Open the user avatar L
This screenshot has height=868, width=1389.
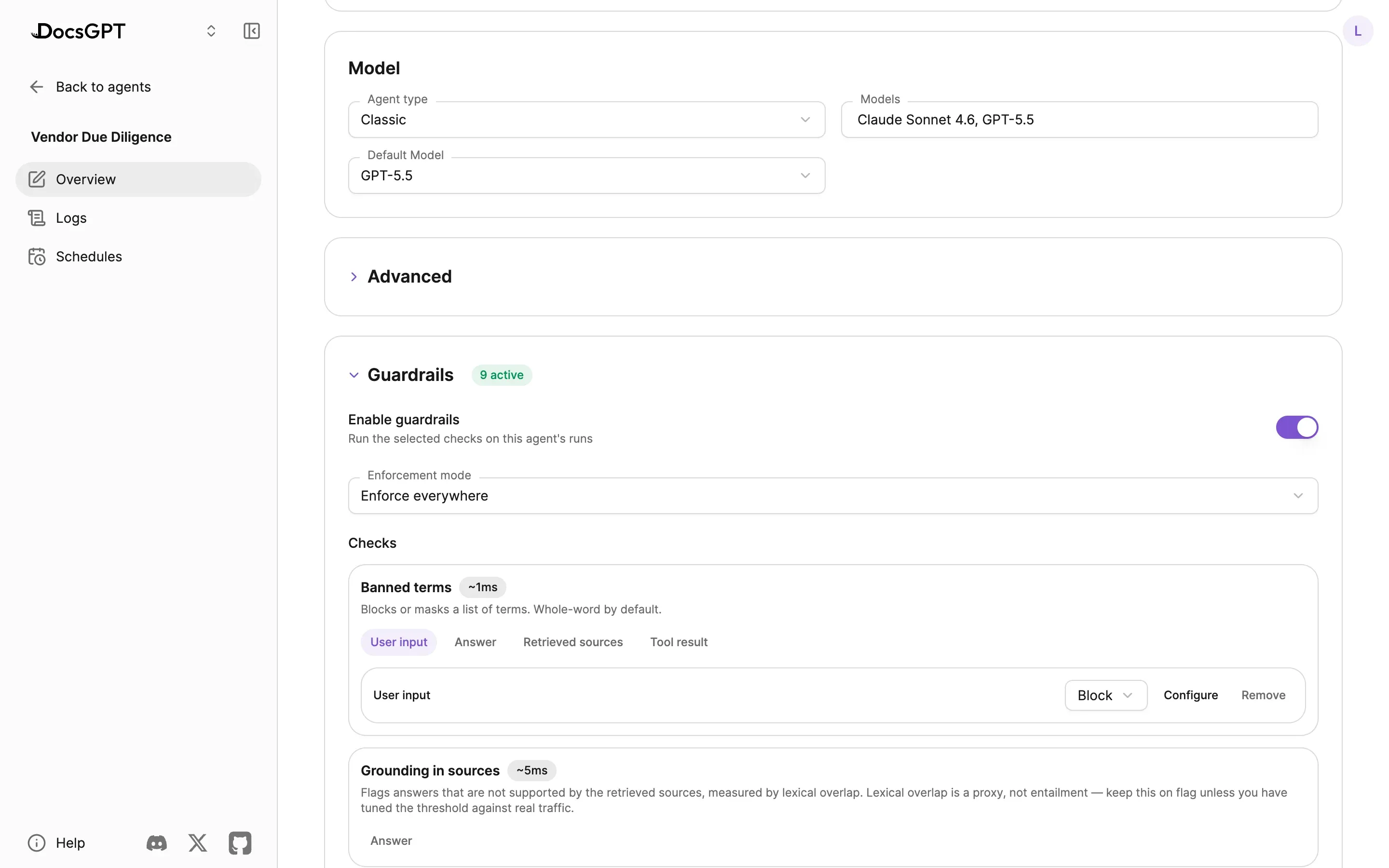pyautogui.click(x=1358, y=31)
